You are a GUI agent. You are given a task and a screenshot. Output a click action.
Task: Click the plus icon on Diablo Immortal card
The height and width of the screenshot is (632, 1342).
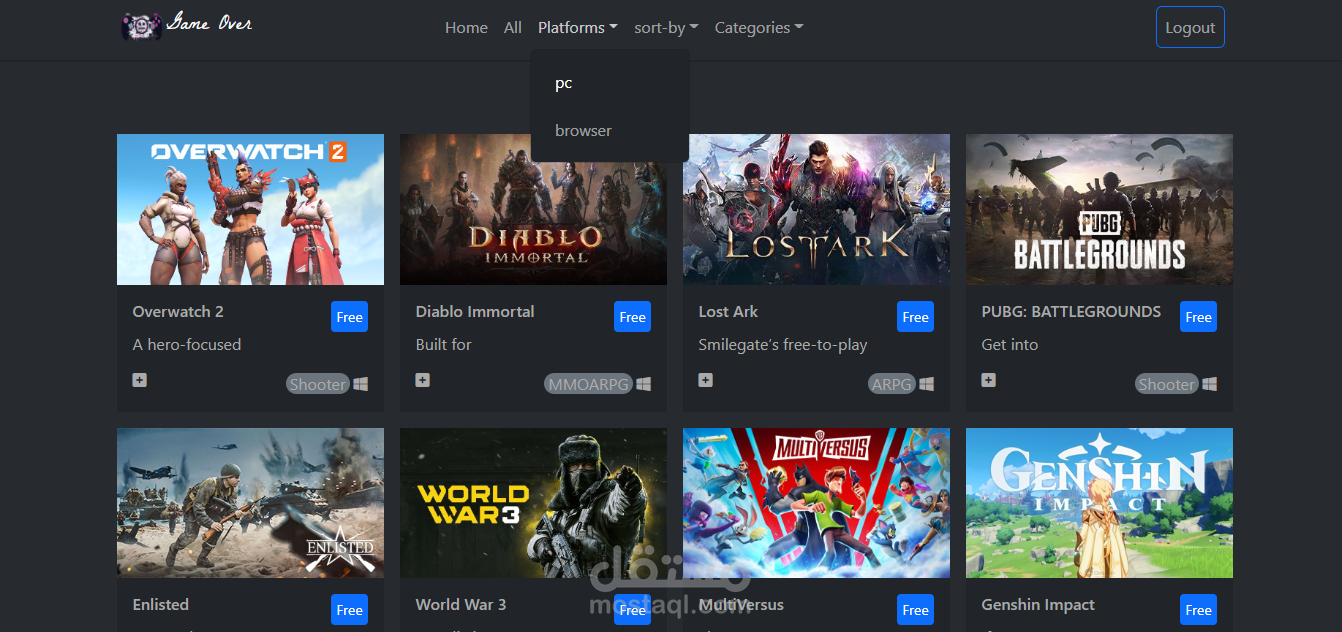423,380
